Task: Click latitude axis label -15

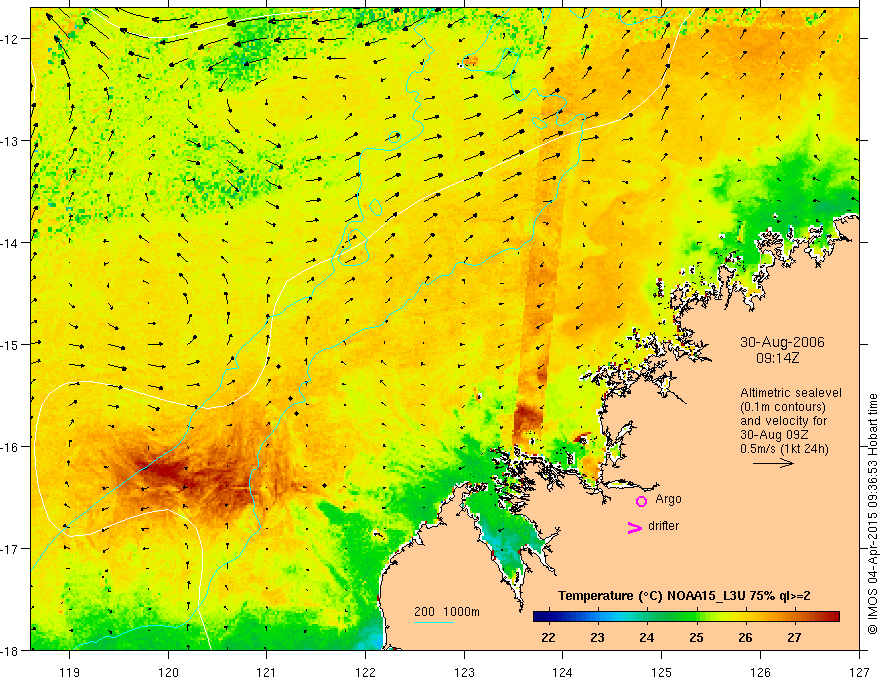Action: [x=10, y=344]
